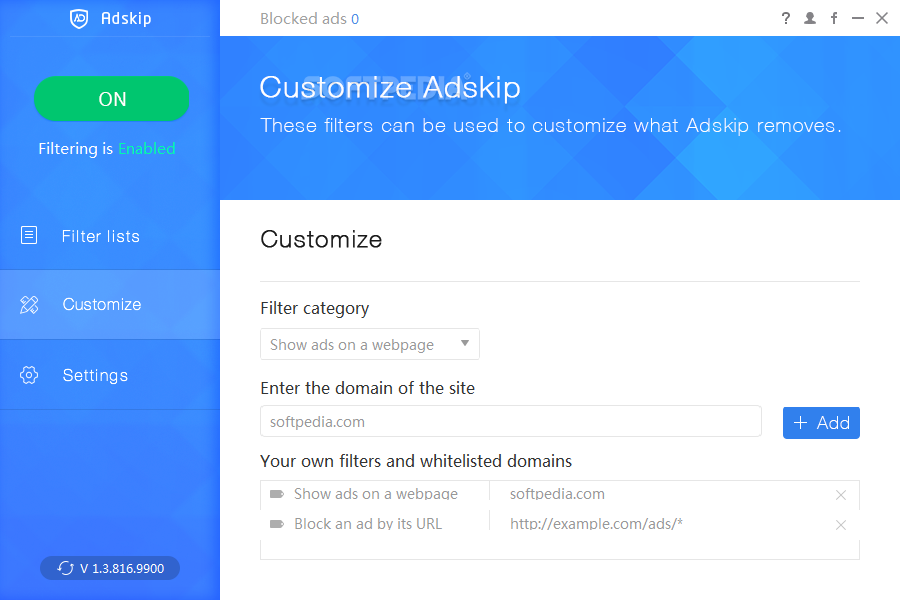Open help with question mark icon

pos(786,18)
